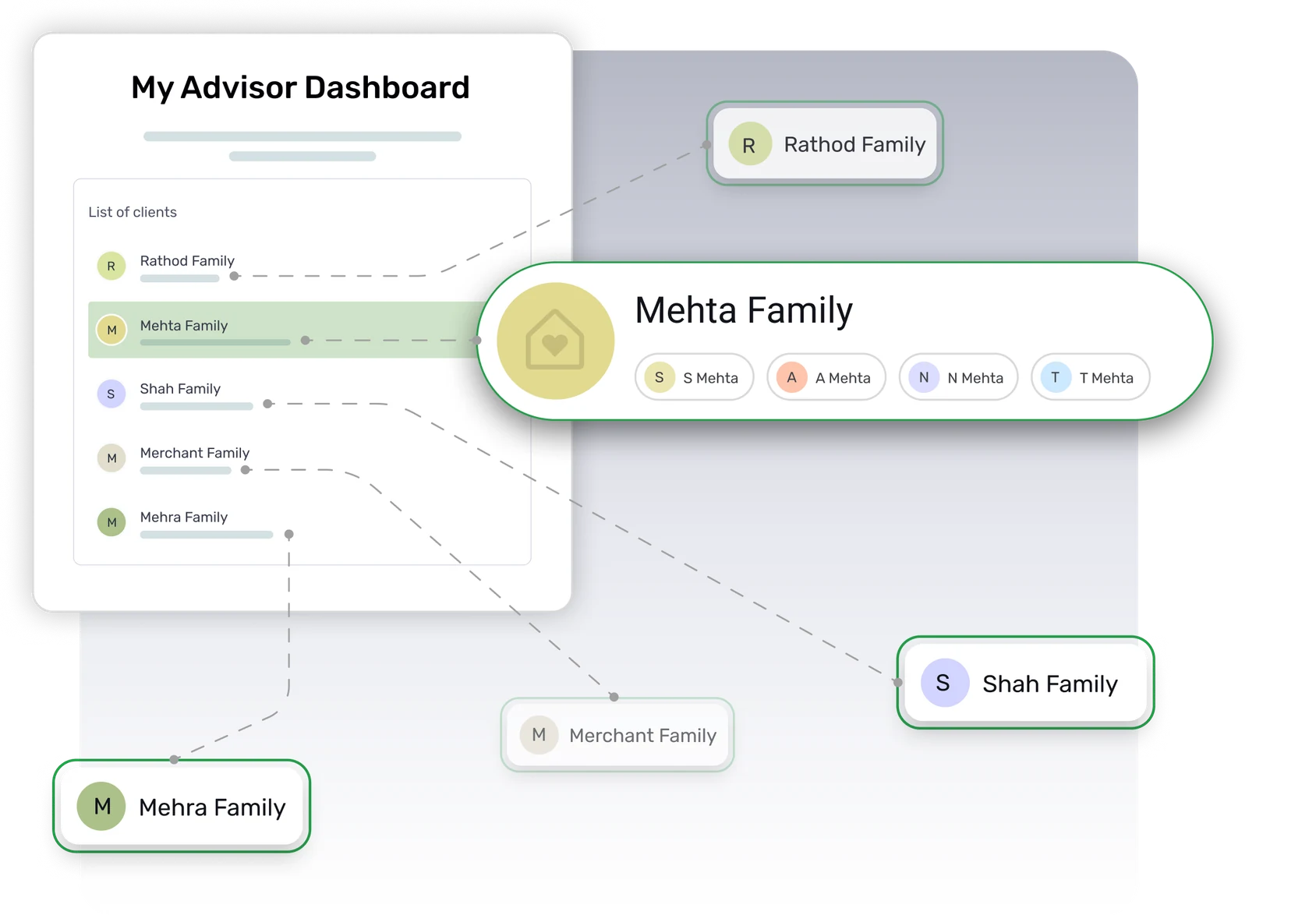This screenshot has width=1316, height=915.
Task: Click the Mehra Family M avatar in client list
Action: point(111,522)
